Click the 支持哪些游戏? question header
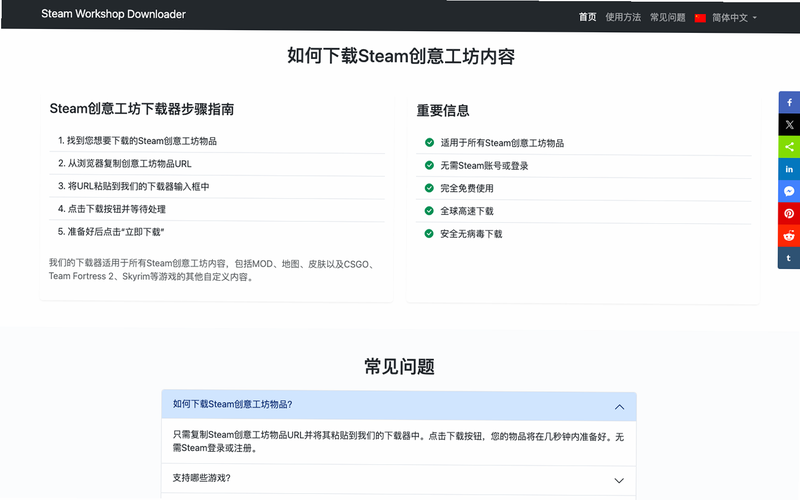 pos(399,479)
